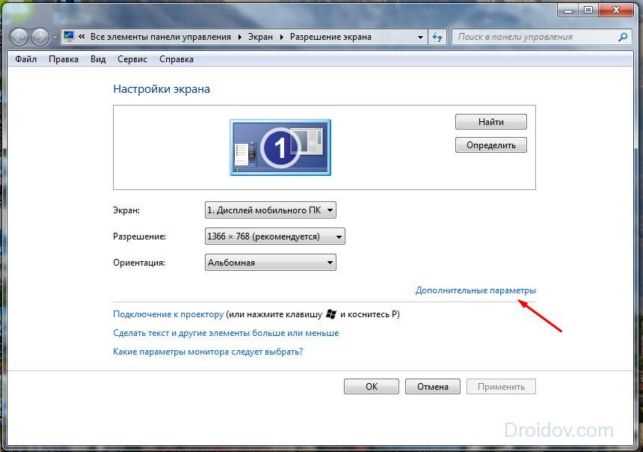Refresh the page with the refresh icon

(437, 37)
